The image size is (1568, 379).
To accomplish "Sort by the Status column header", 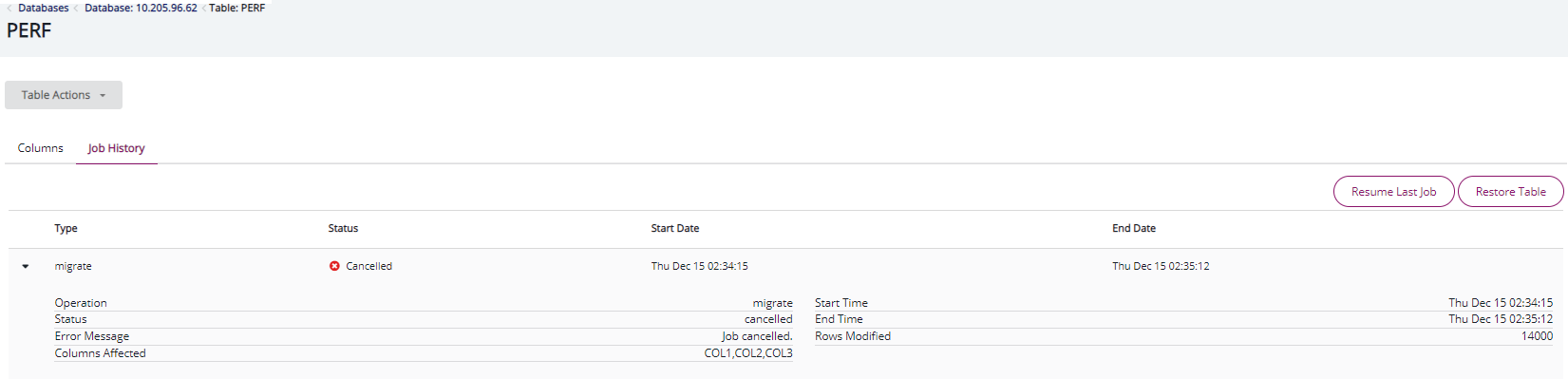I will click(x=344, y=229).
